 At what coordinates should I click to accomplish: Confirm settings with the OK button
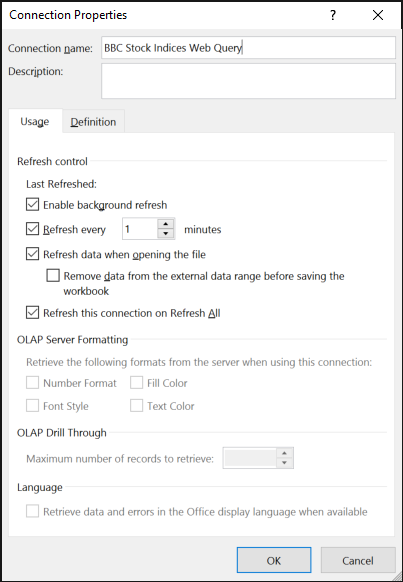pos(274,560)
